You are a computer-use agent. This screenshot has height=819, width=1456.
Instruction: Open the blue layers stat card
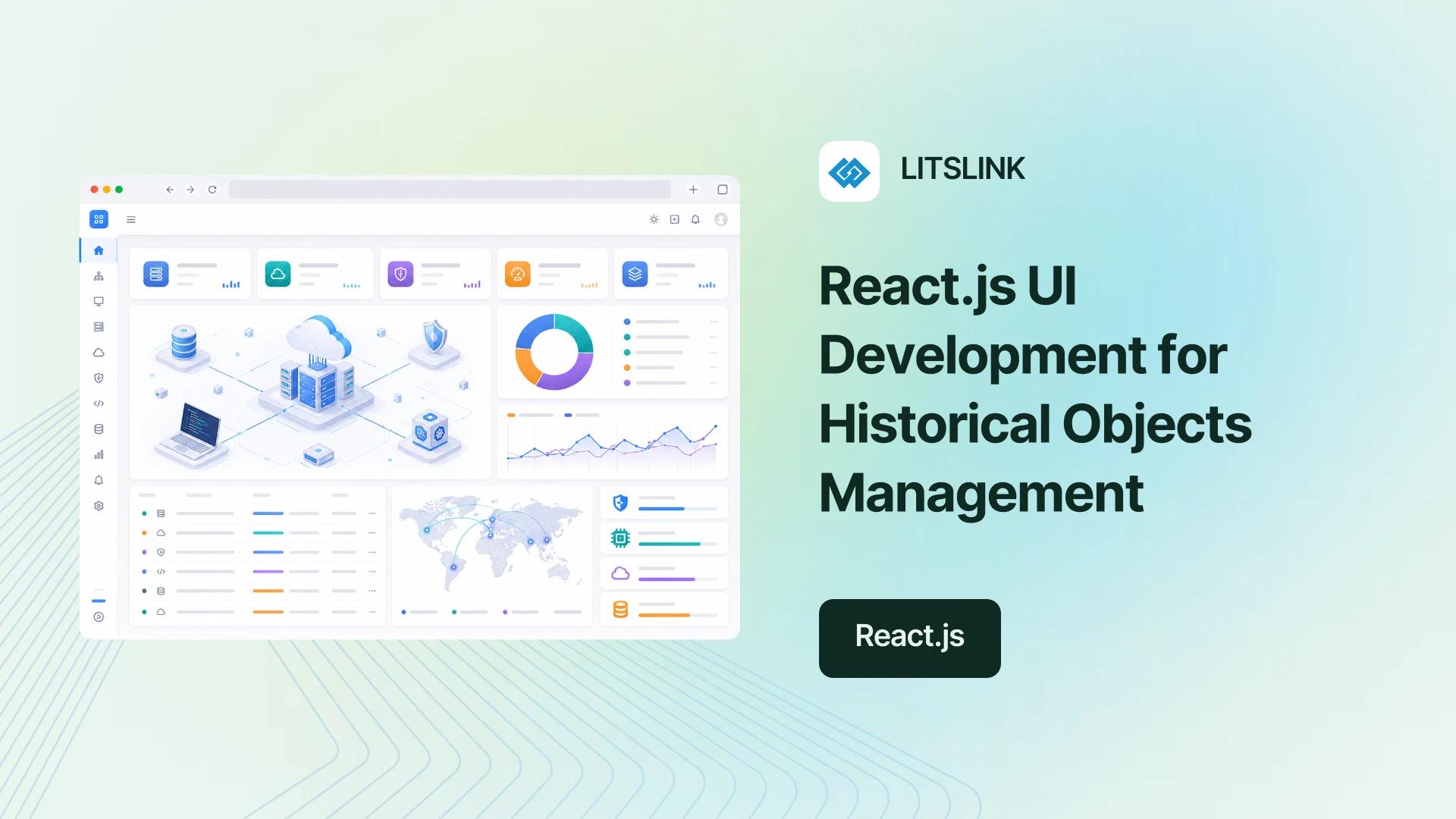click(x=670, y=274)
